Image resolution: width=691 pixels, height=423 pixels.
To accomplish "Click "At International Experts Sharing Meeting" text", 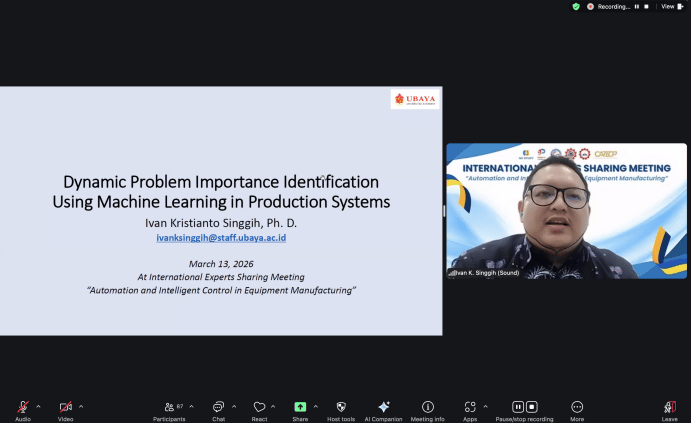I will tap(221, 277).
